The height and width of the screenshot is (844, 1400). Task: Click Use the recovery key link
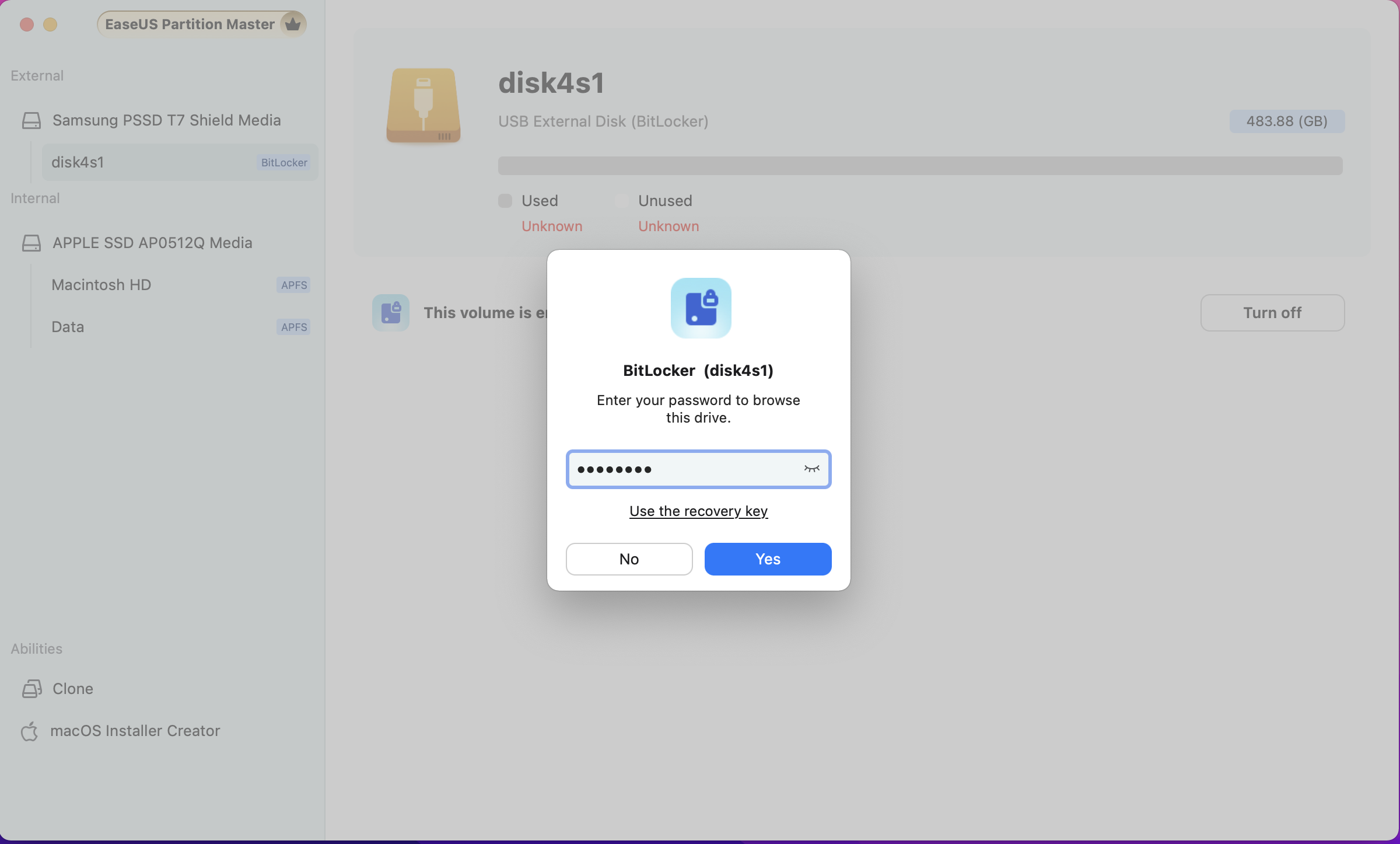(698, 511)
